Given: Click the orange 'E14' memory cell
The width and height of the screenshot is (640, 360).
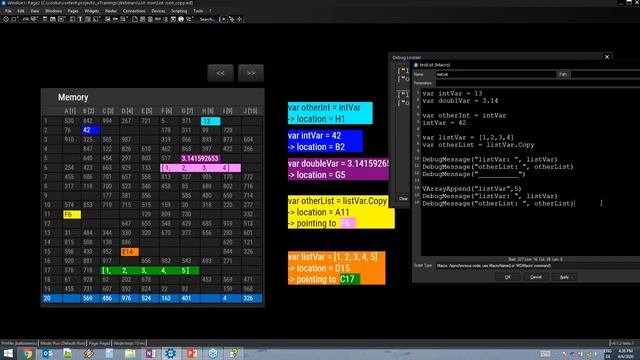Looking at the screenshot, I should [x=130, y=252].
